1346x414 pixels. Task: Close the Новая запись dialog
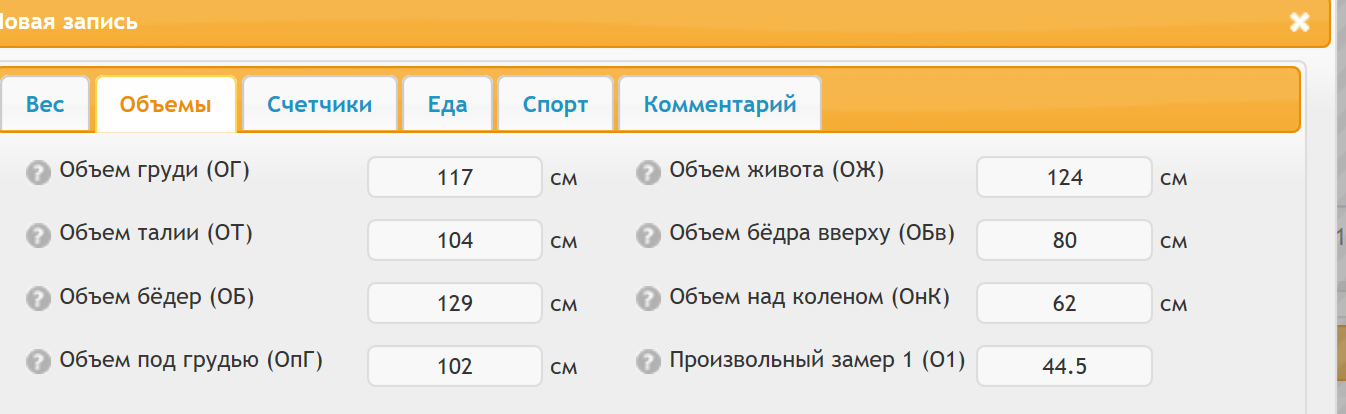(x=1299, y=22)
